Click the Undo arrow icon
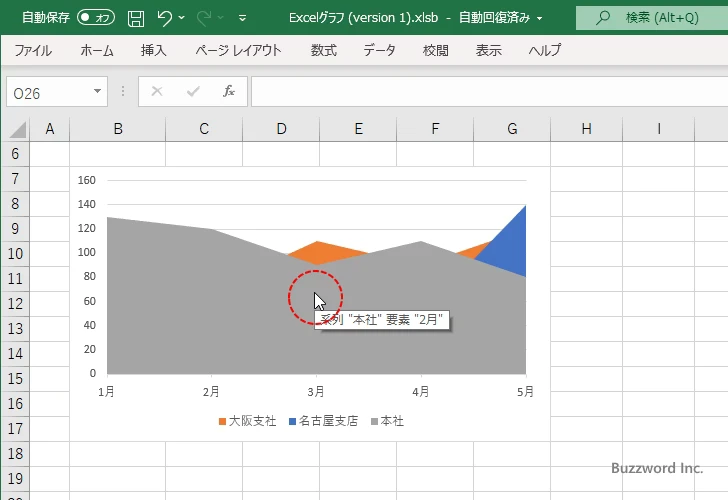728x500 pixels. (x=164, y=18)
